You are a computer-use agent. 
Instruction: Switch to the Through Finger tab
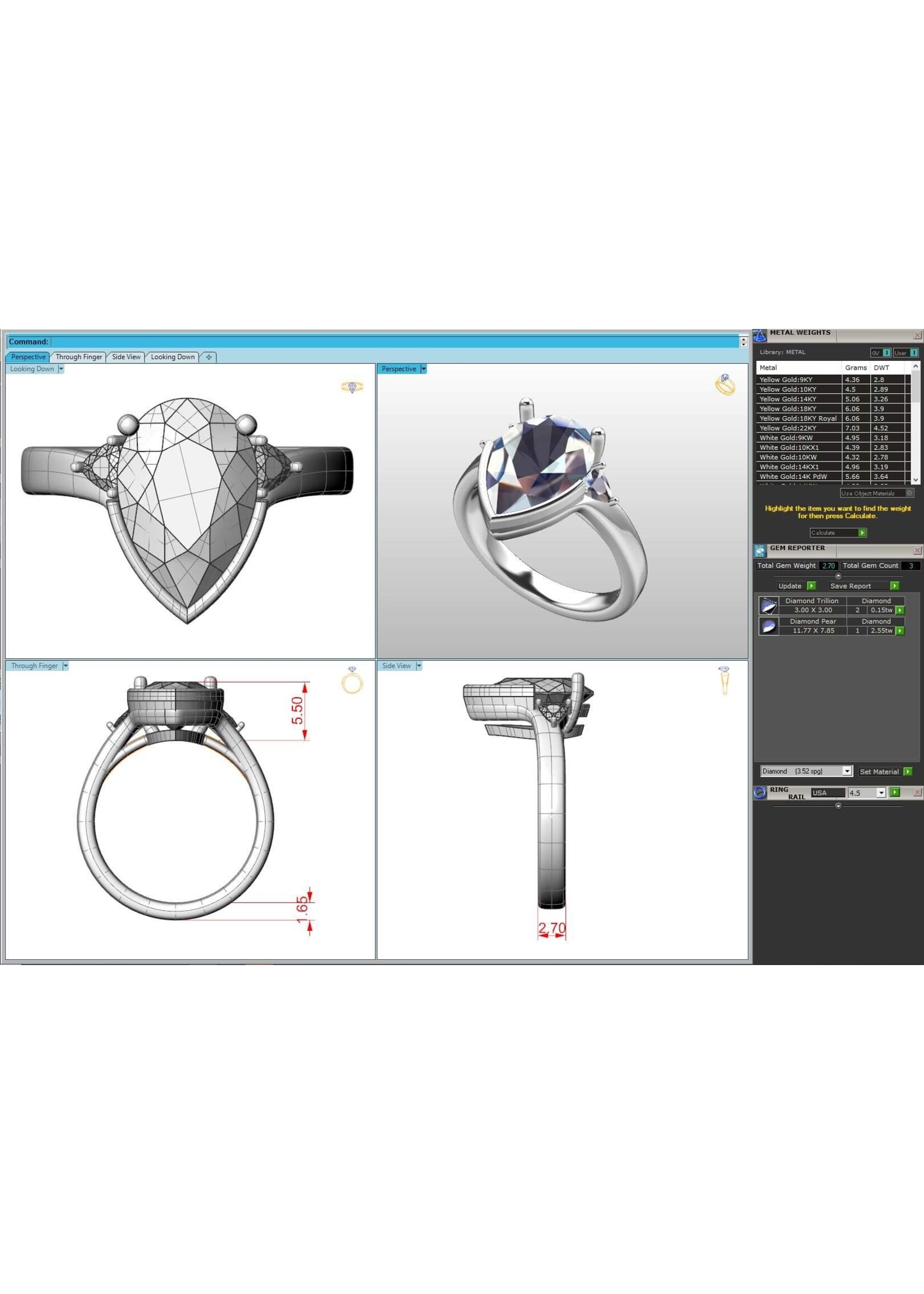click(x=79, y=357)
